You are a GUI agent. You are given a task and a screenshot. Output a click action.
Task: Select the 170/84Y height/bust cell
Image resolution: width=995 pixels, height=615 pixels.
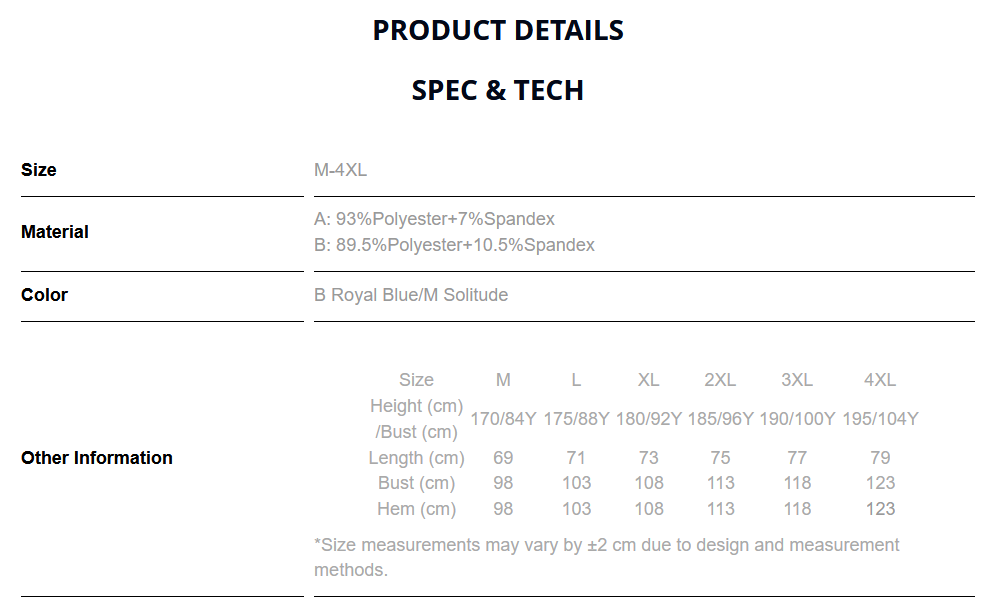(504, 419)
